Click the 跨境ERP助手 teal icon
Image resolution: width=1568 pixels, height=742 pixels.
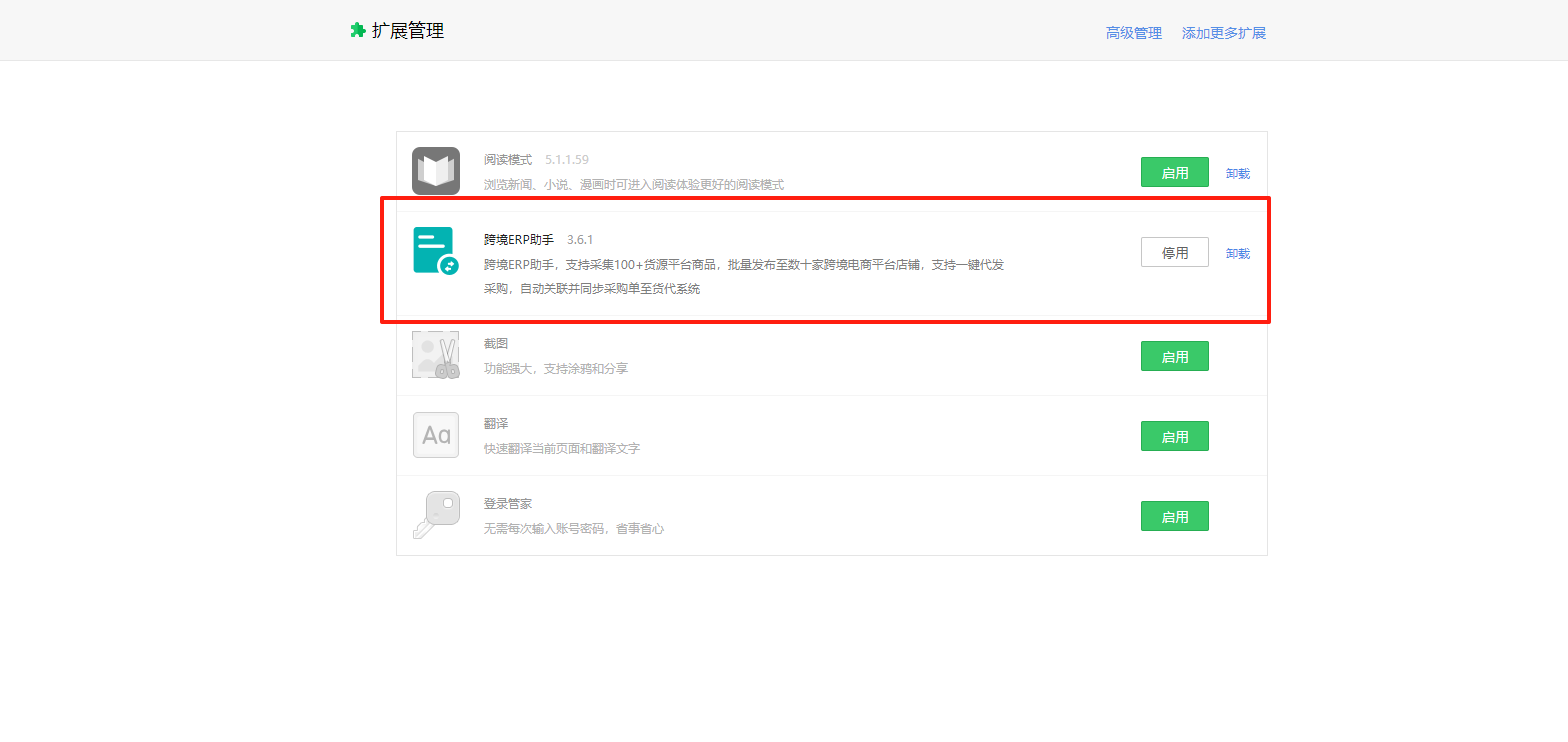pos(436,251)
